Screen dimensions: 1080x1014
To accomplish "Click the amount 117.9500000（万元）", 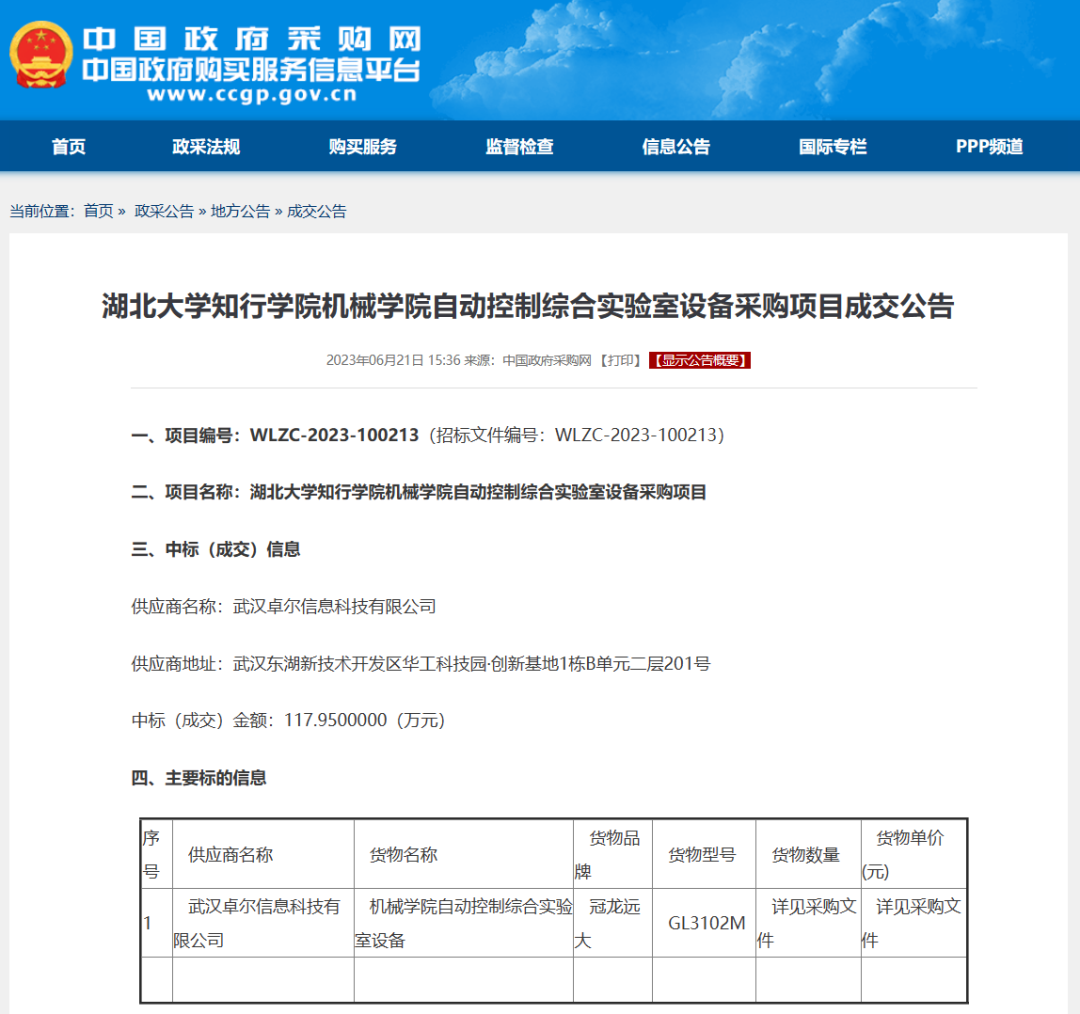I will click(364, 721).
